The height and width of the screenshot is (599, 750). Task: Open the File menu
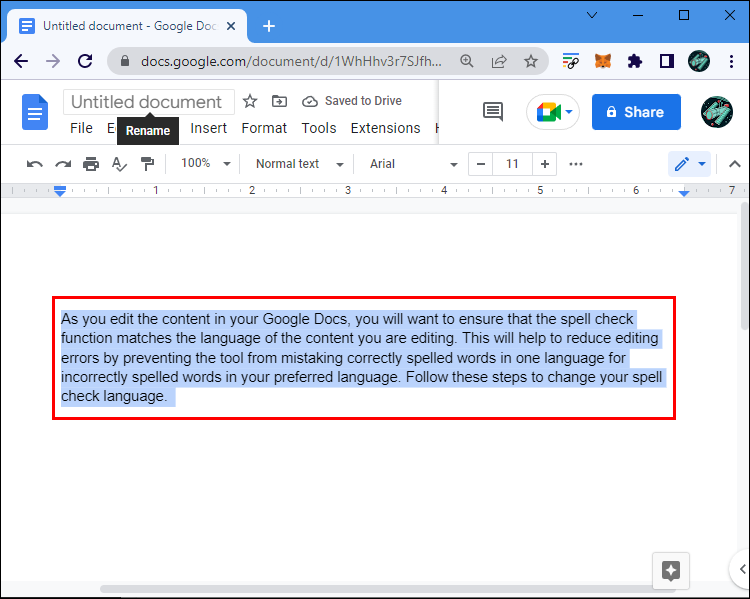pyautogui.click(x=81, y=128)
